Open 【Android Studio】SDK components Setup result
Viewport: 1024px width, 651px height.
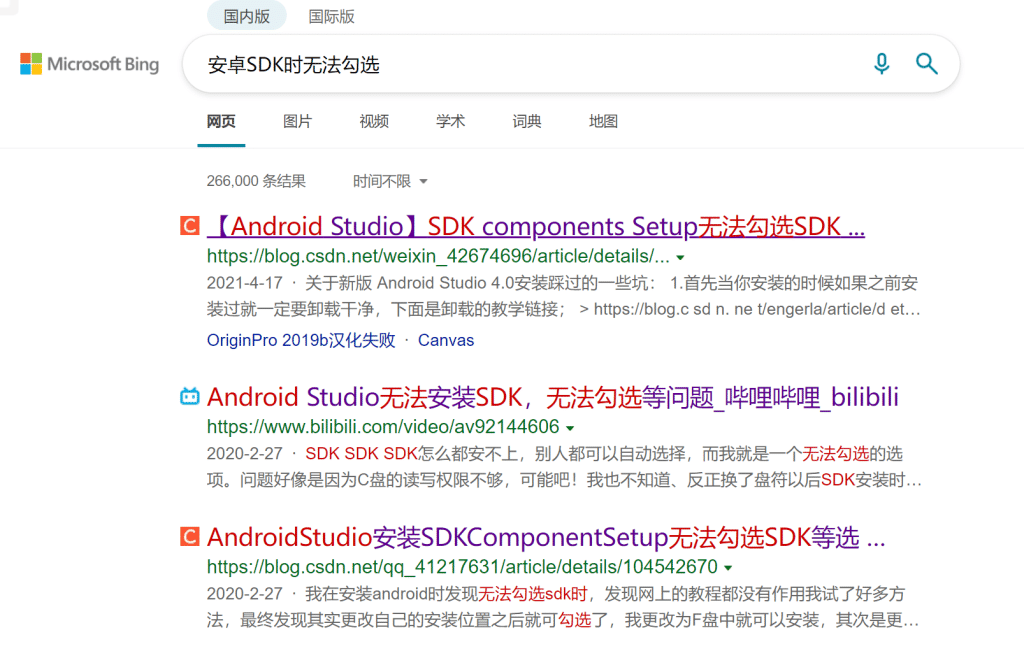click(x=536, y=227)
